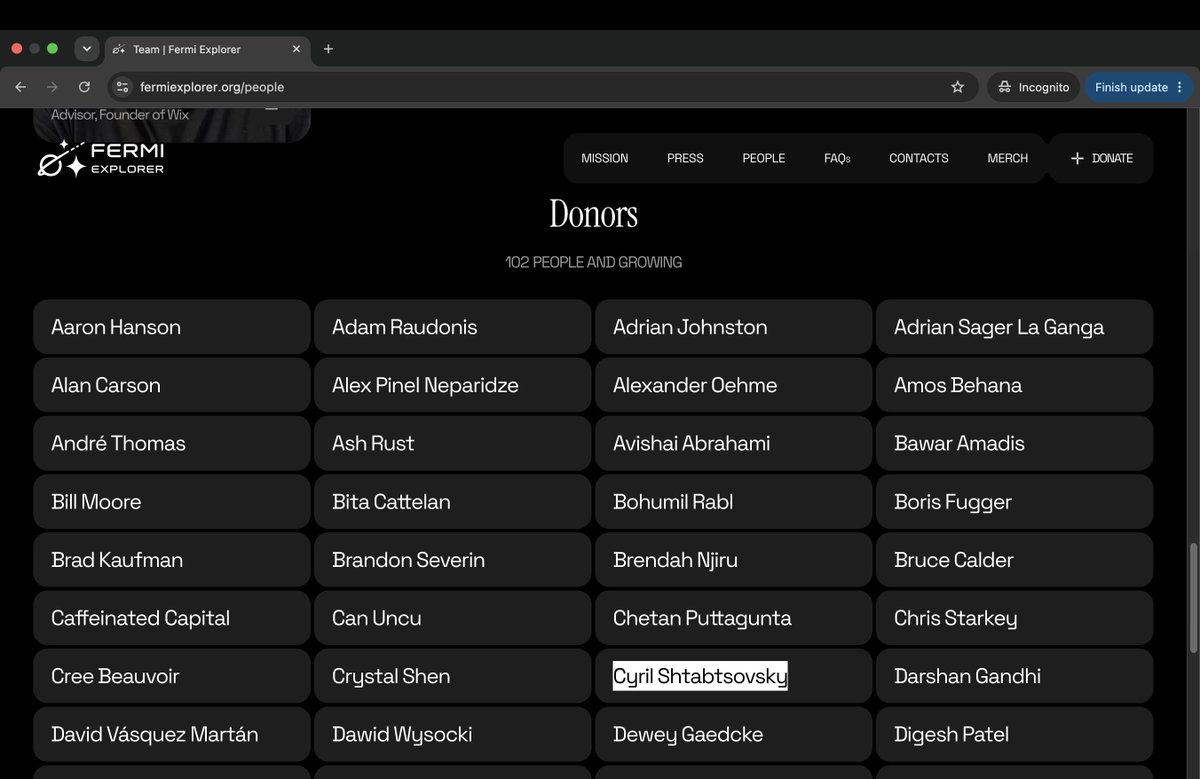
Task: Click donor Caffeinated Capital
Action: pyautogui.click(x=172, y=618)
